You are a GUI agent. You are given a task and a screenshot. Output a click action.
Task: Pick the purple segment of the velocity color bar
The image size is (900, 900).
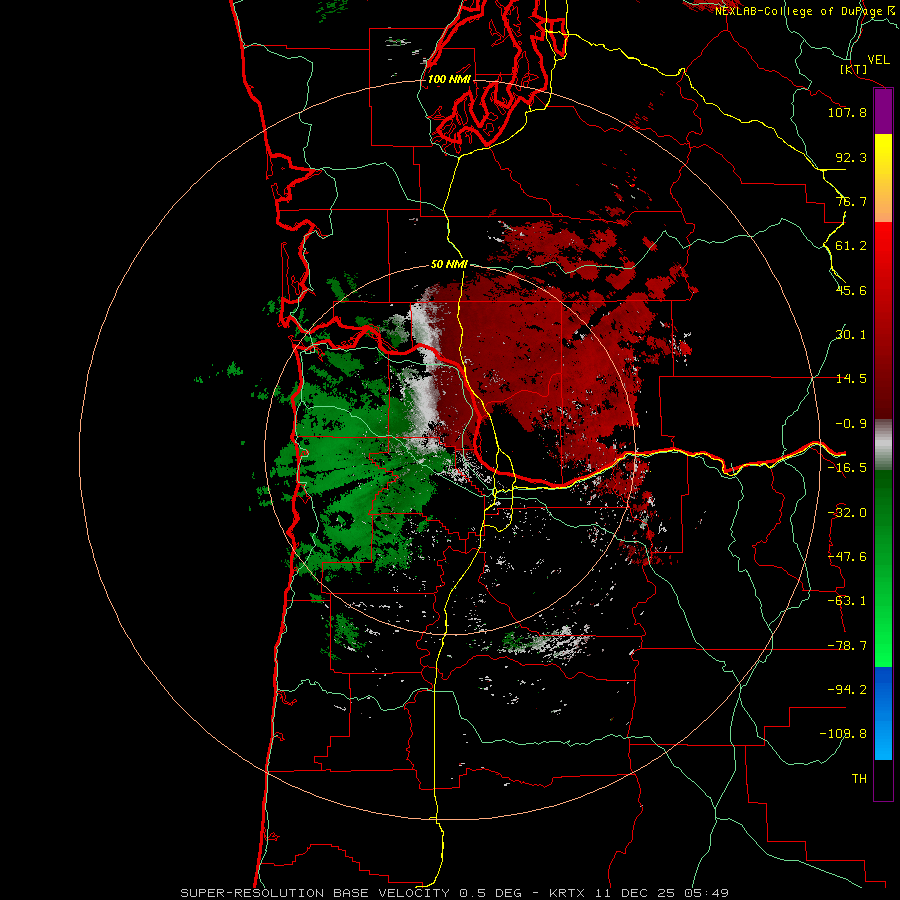click(883, 112)
